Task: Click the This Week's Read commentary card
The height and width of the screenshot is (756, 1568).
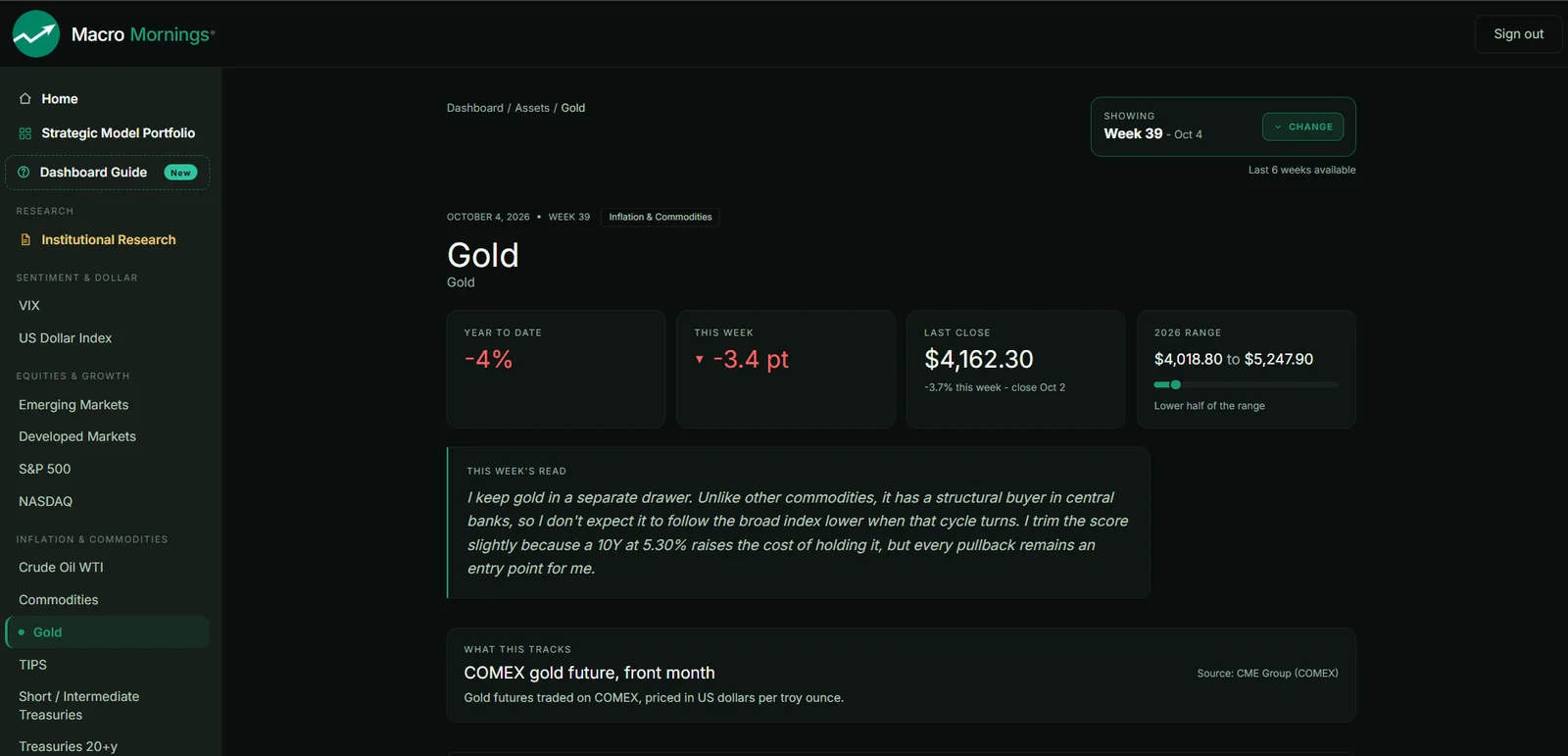Action: [799, 523]
